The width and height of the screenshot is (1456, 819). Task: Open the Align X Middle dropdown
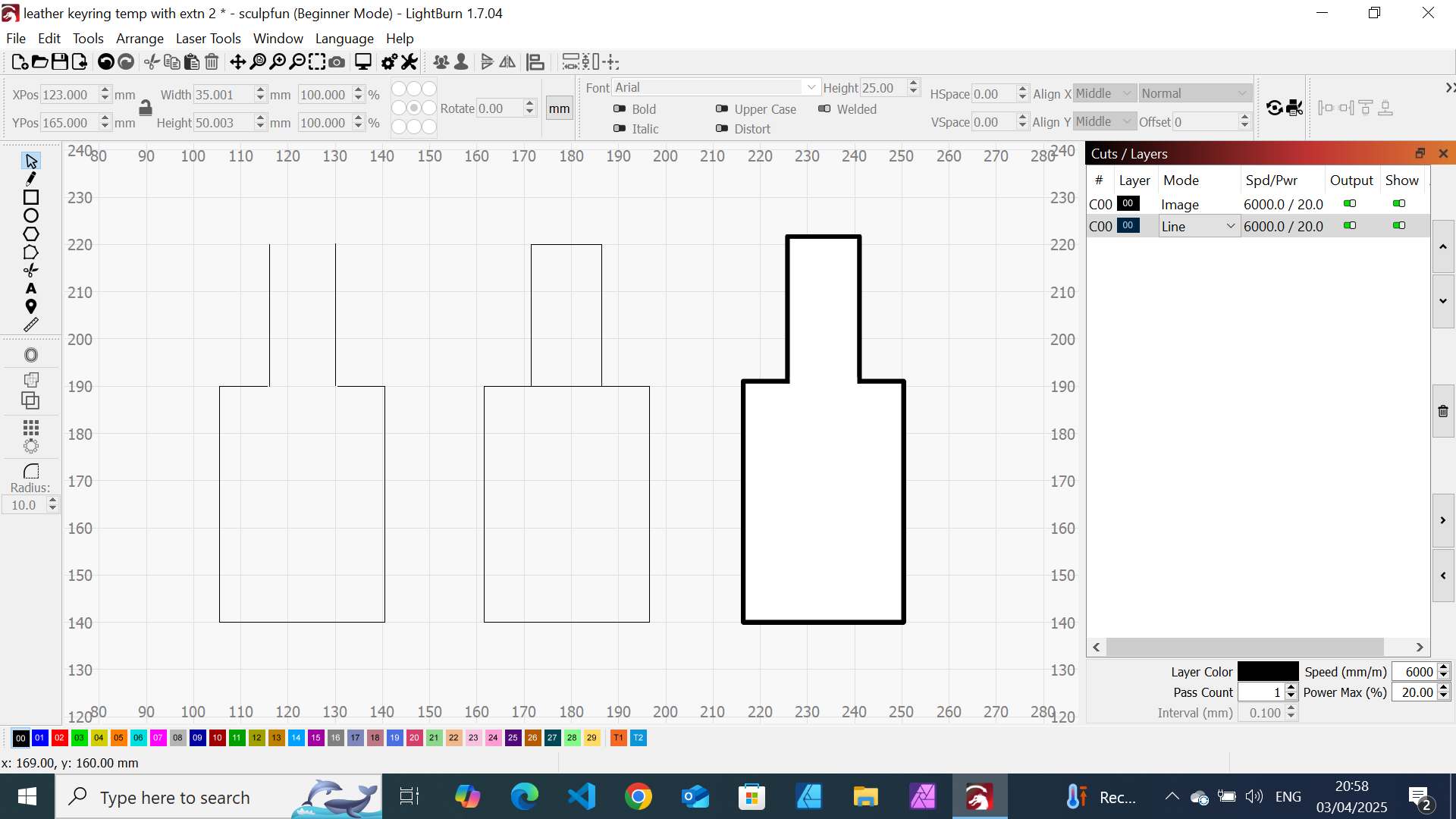pyautogui.click(x=1104, y=93)
